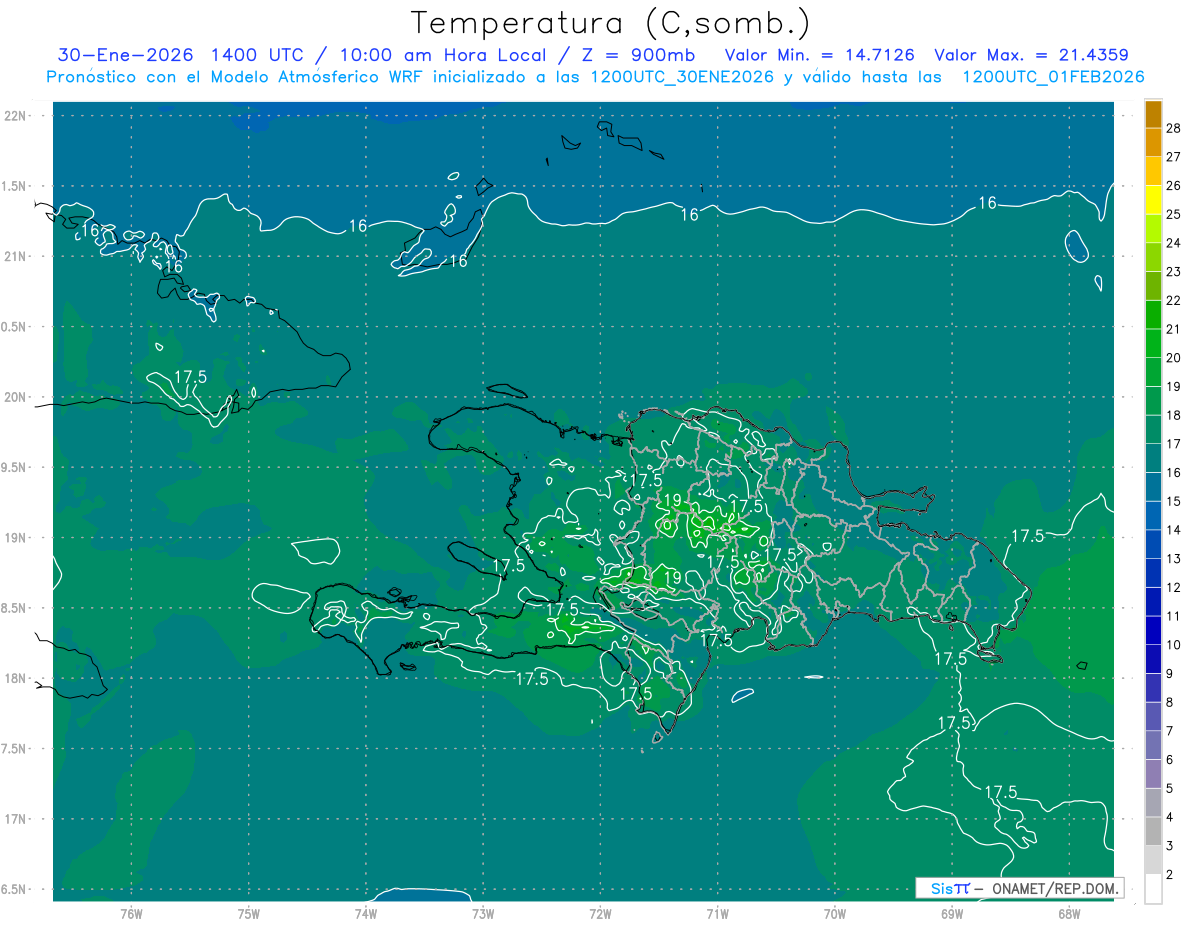This screenshot has width=1200, height=927.
Task: Pick the bright yellow swatch between 25 and 26
Action: [x=1153, y=200]
